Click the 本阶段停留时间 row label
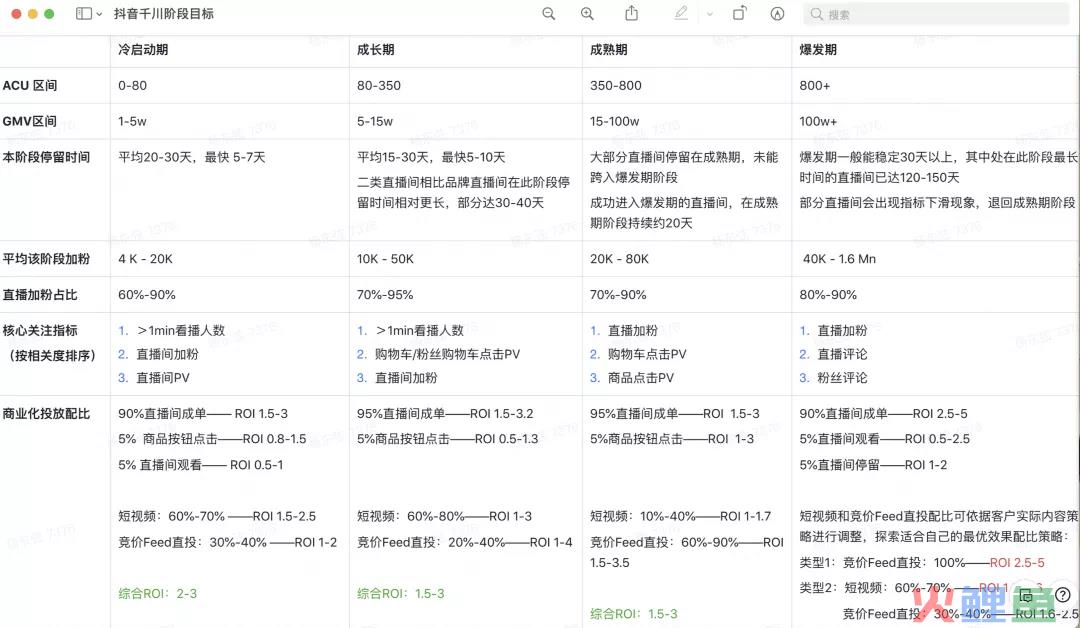 [x=46, y=157]
